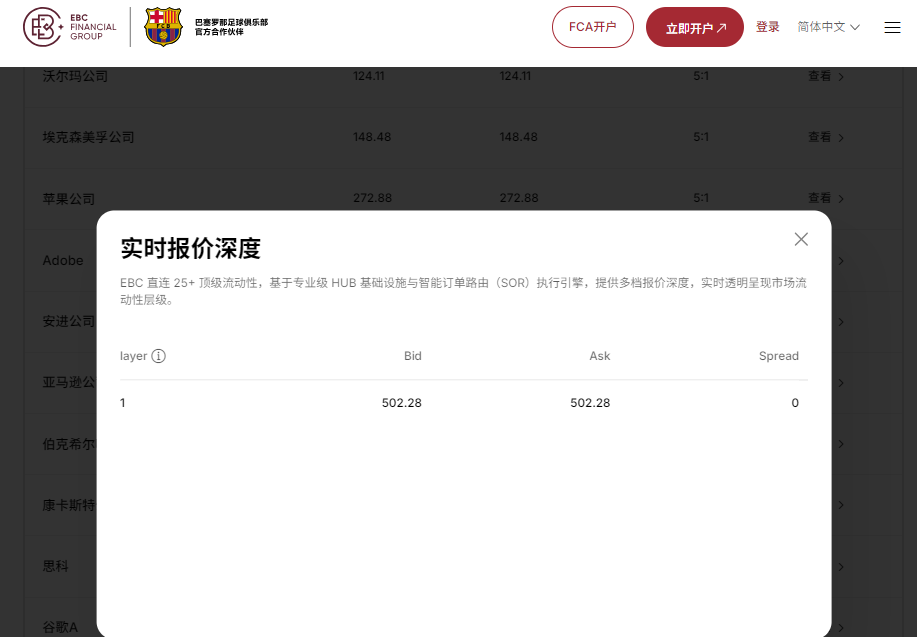Click the chevron beside 沃尔玛公司 查看 link
Screen dimensions: 917x637
click(840, 75)
